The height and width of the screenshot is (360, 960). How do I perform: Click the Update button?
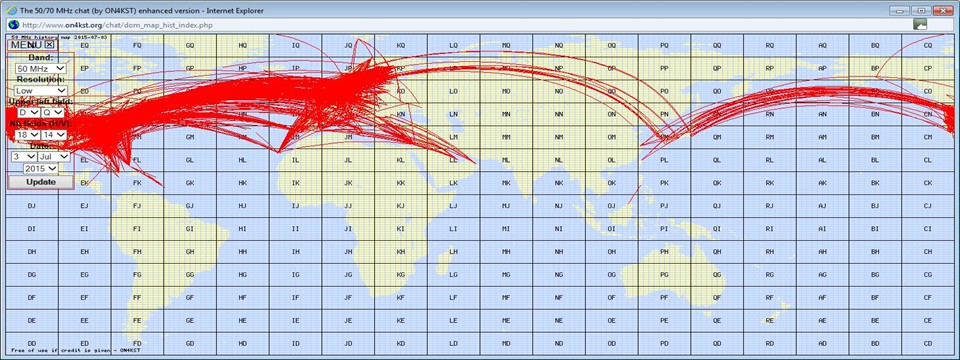point(41,182)
